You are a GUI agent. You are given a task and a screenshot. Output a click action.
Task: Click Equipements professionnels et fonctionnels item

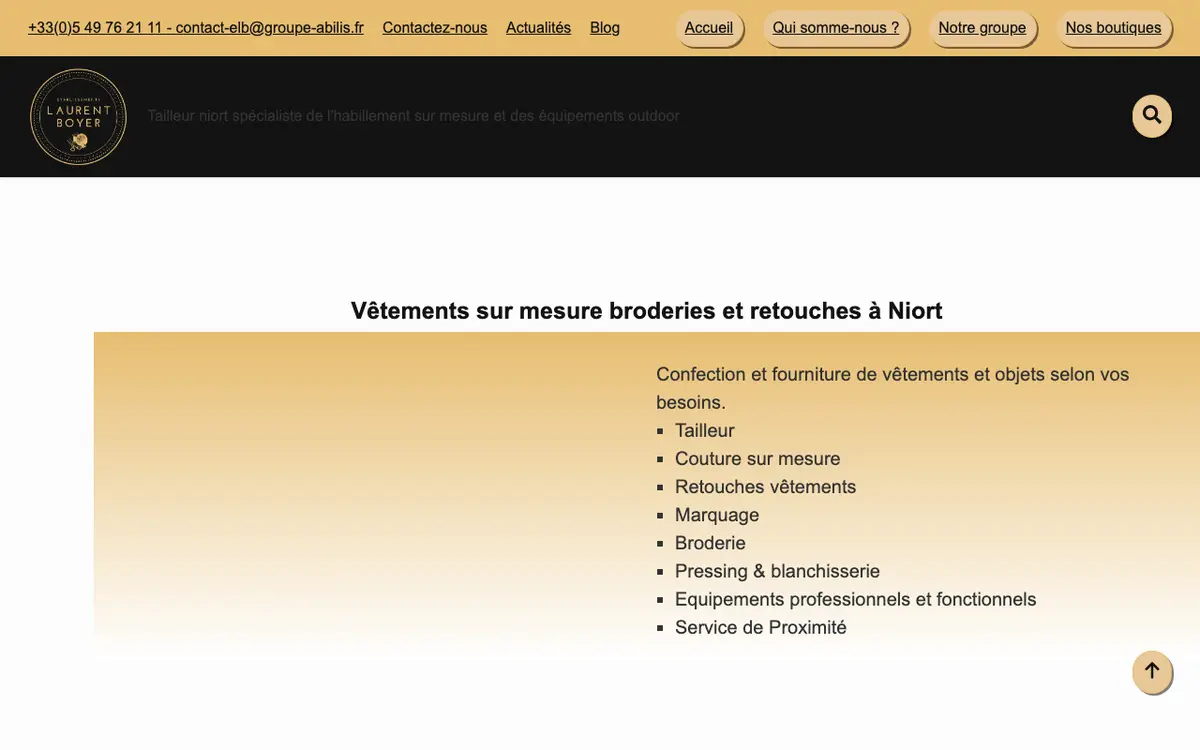click(x=856, y=599)
